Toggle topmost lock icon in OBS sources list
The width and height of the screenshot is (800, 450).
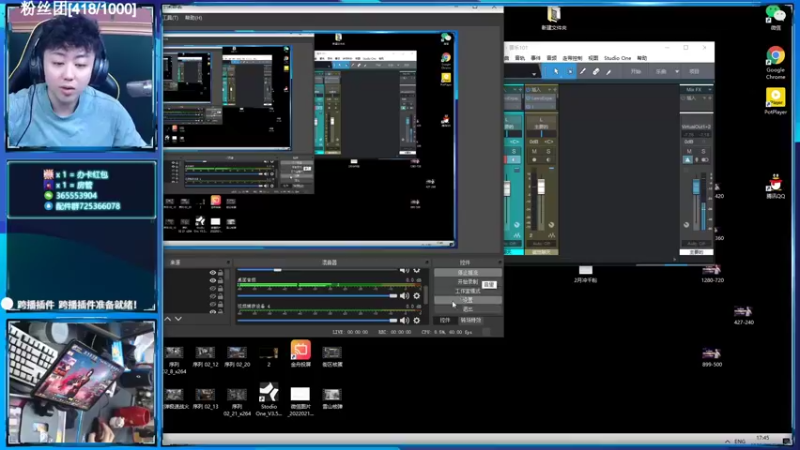pyautogui.click(x=220, y=273)
